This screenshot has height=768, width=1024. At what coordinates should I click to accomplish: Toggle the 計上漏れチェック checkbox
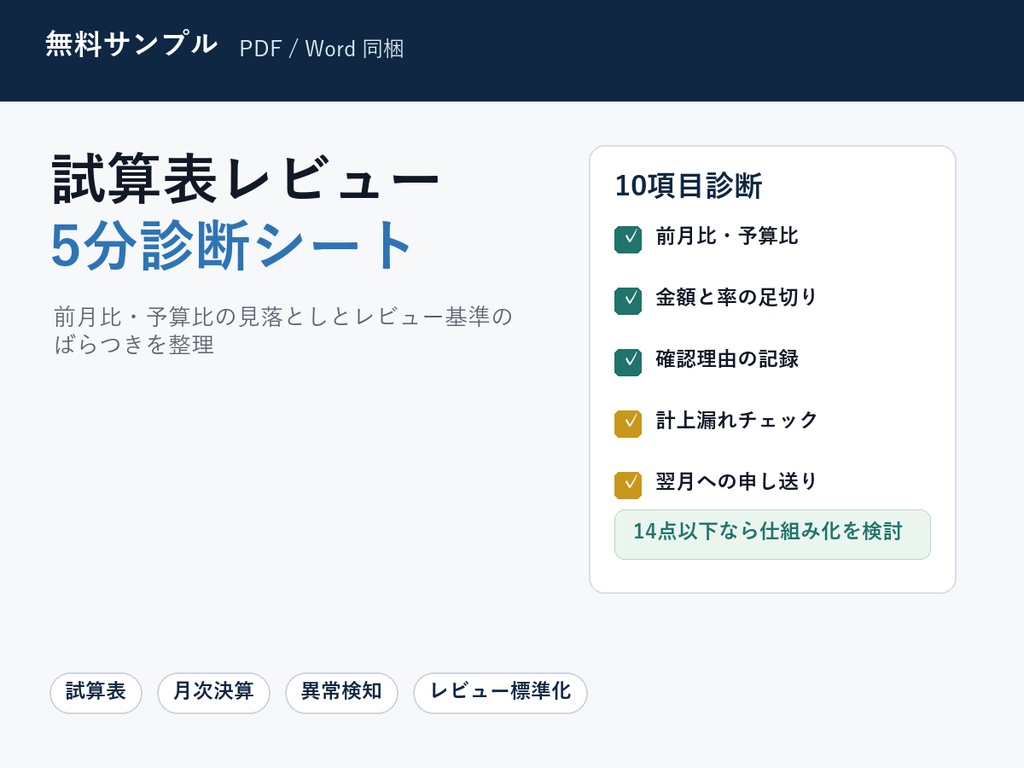(x=628, y=424)
